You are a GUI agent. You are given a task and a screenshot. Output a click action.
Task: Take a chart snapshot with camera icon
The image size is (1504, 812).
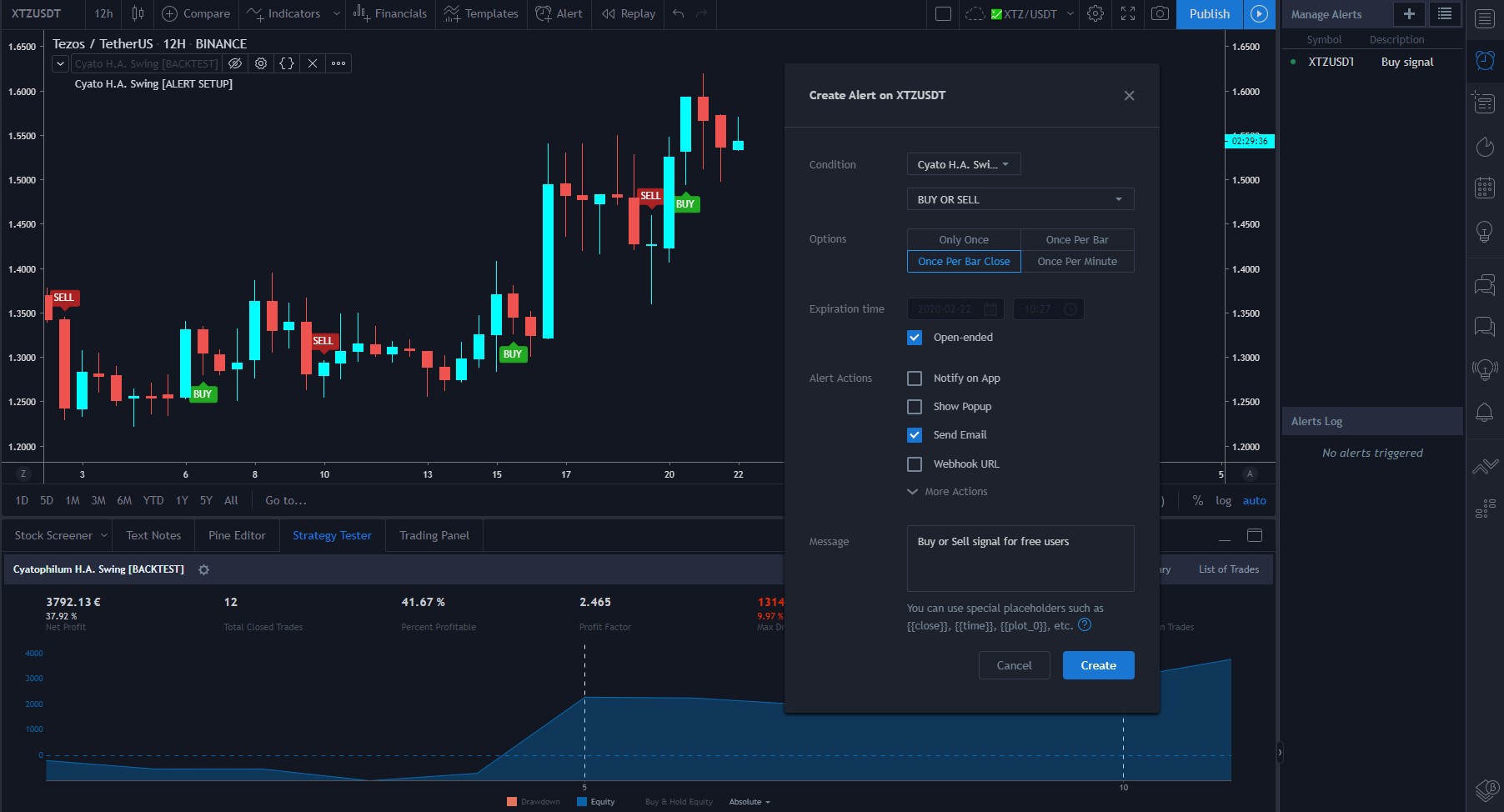point(1160,13)
